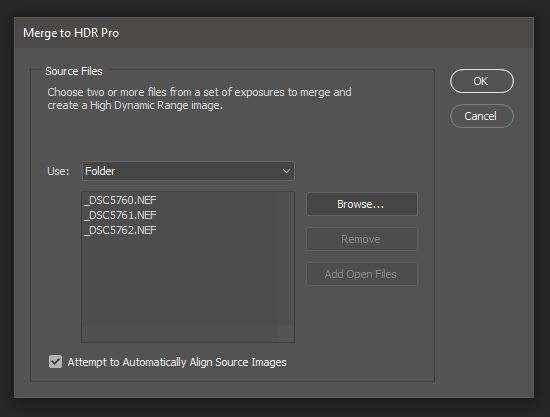Select _DSC5762.NEF in the file list

pos(120,230)
